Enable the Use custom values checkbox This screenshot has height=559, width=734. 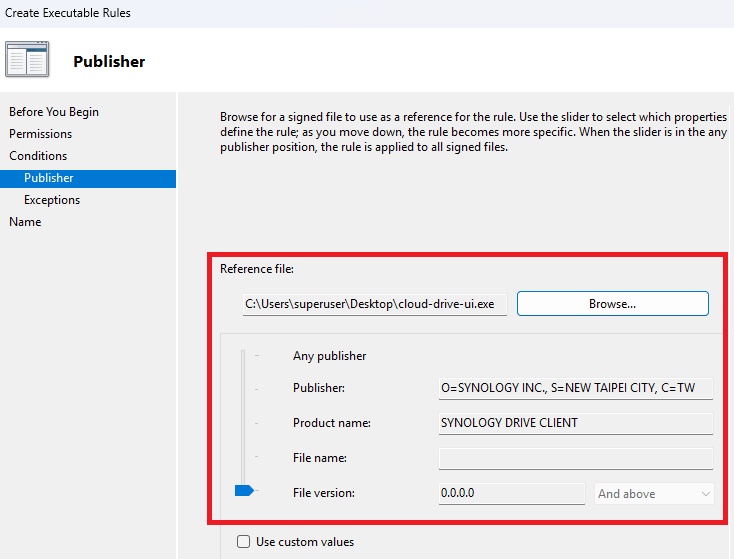pyautogui.click(x=243, y=542)
